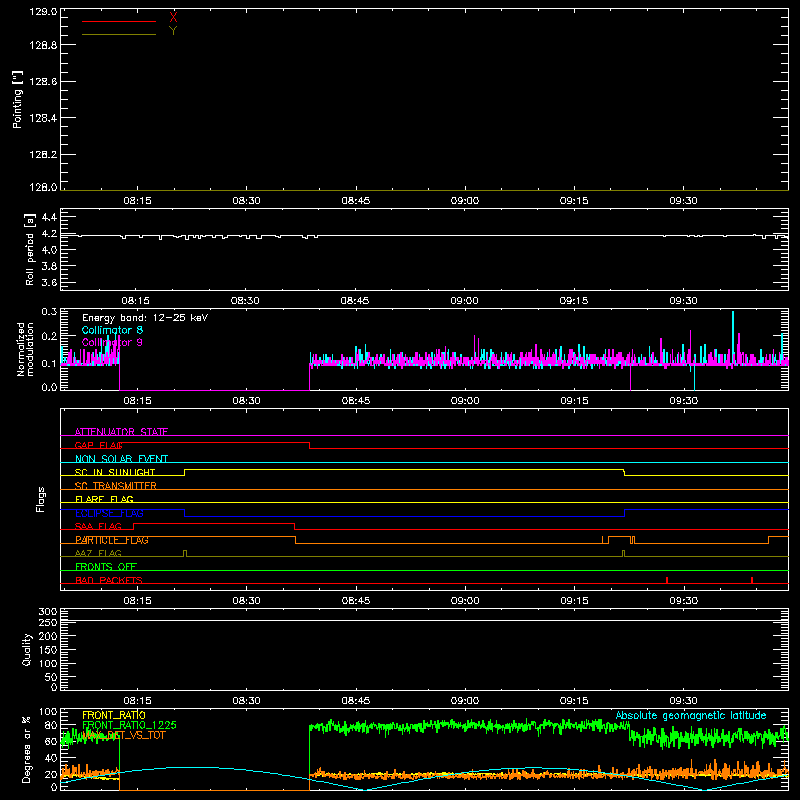Click the 40 tick in Degrees panel
The width and height of the screenshot is (800, 800).
pos(51,758)
